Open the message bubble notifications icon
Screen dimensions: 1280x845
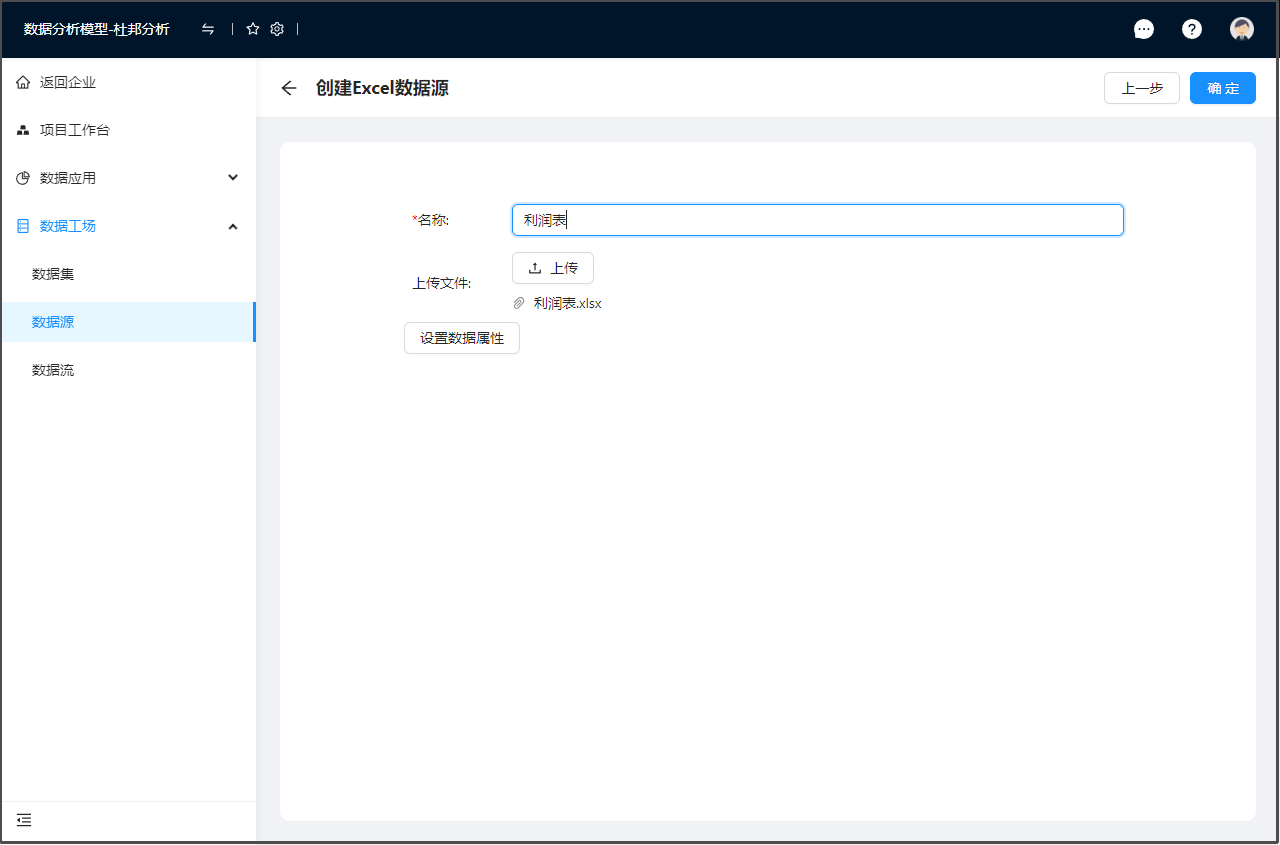(x=1144, y=29)
